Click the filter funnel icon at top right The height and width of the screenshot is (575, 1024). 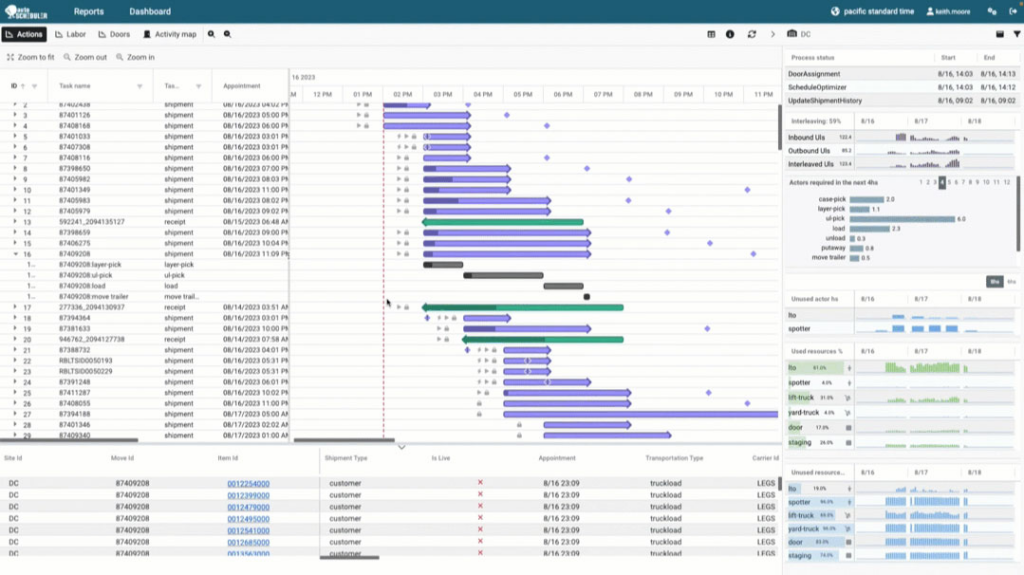click(1017, 34)
